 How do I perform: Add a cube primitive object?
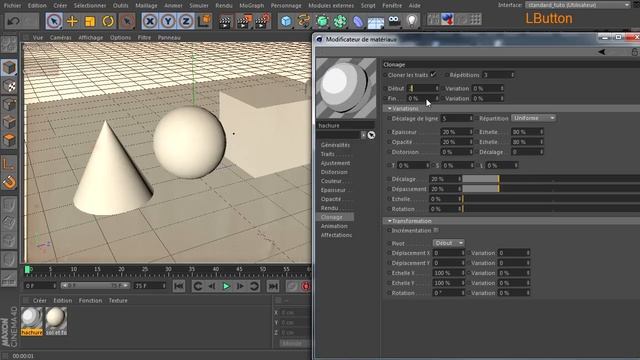[286, 21]
